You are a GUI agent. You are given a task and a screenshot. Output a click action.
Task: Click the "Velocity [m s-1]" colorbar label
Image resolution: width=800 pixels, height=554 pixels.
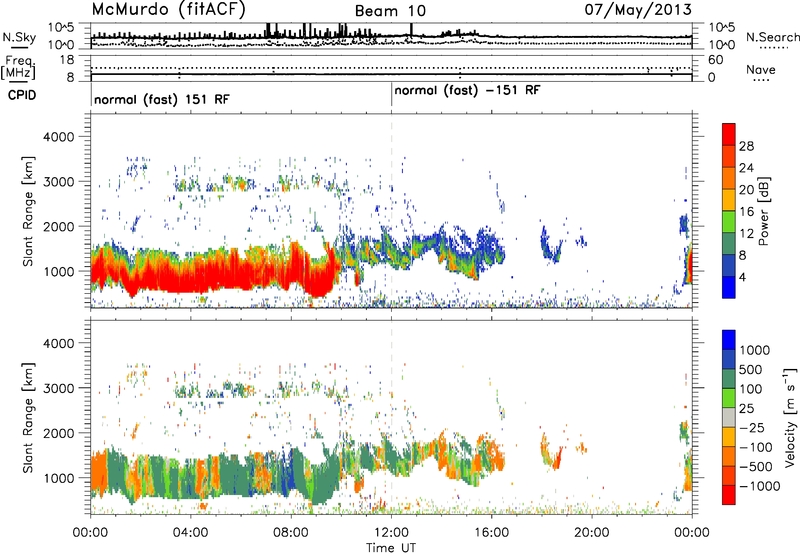[790, 417]
